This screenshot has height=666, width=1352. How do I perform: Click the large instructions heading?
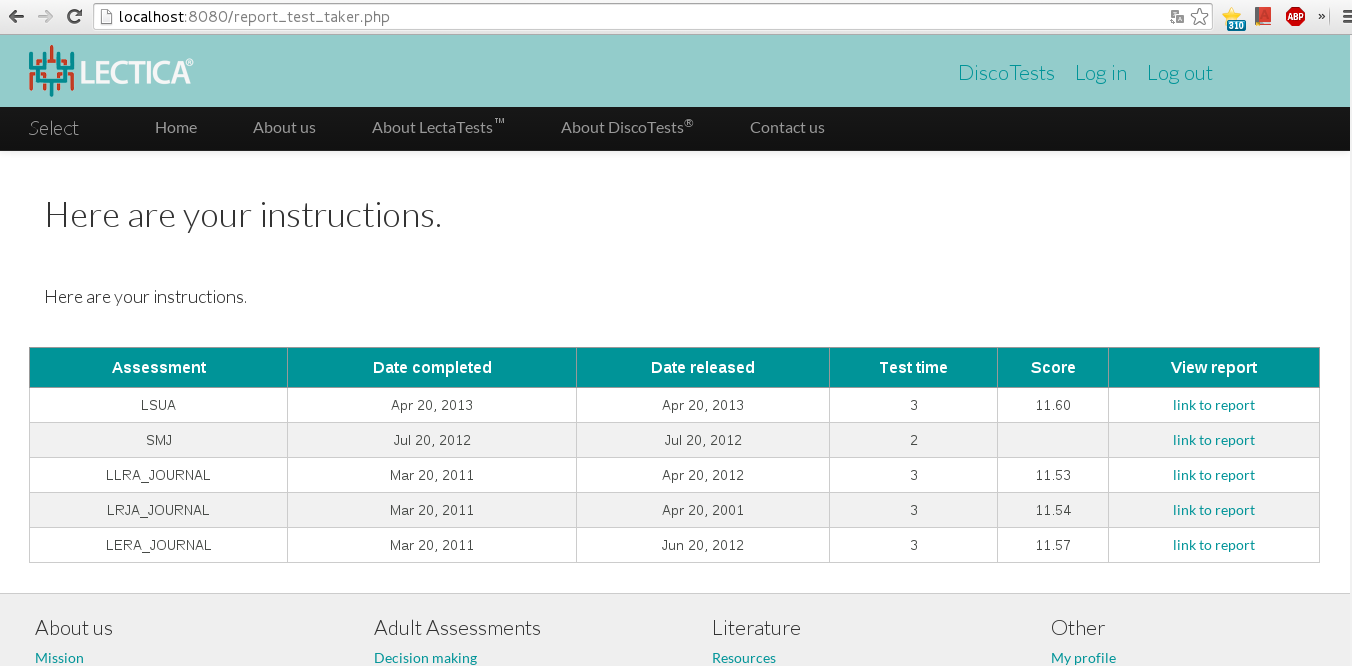tap(243, 215)
